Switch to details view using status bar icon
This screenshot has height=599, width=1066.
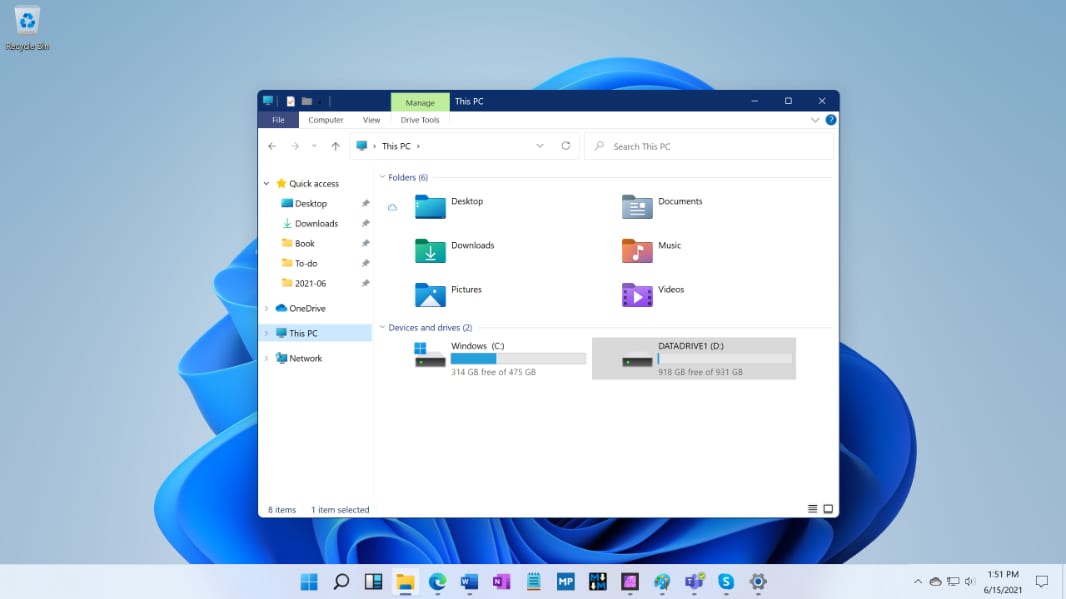tap(812, 508)
